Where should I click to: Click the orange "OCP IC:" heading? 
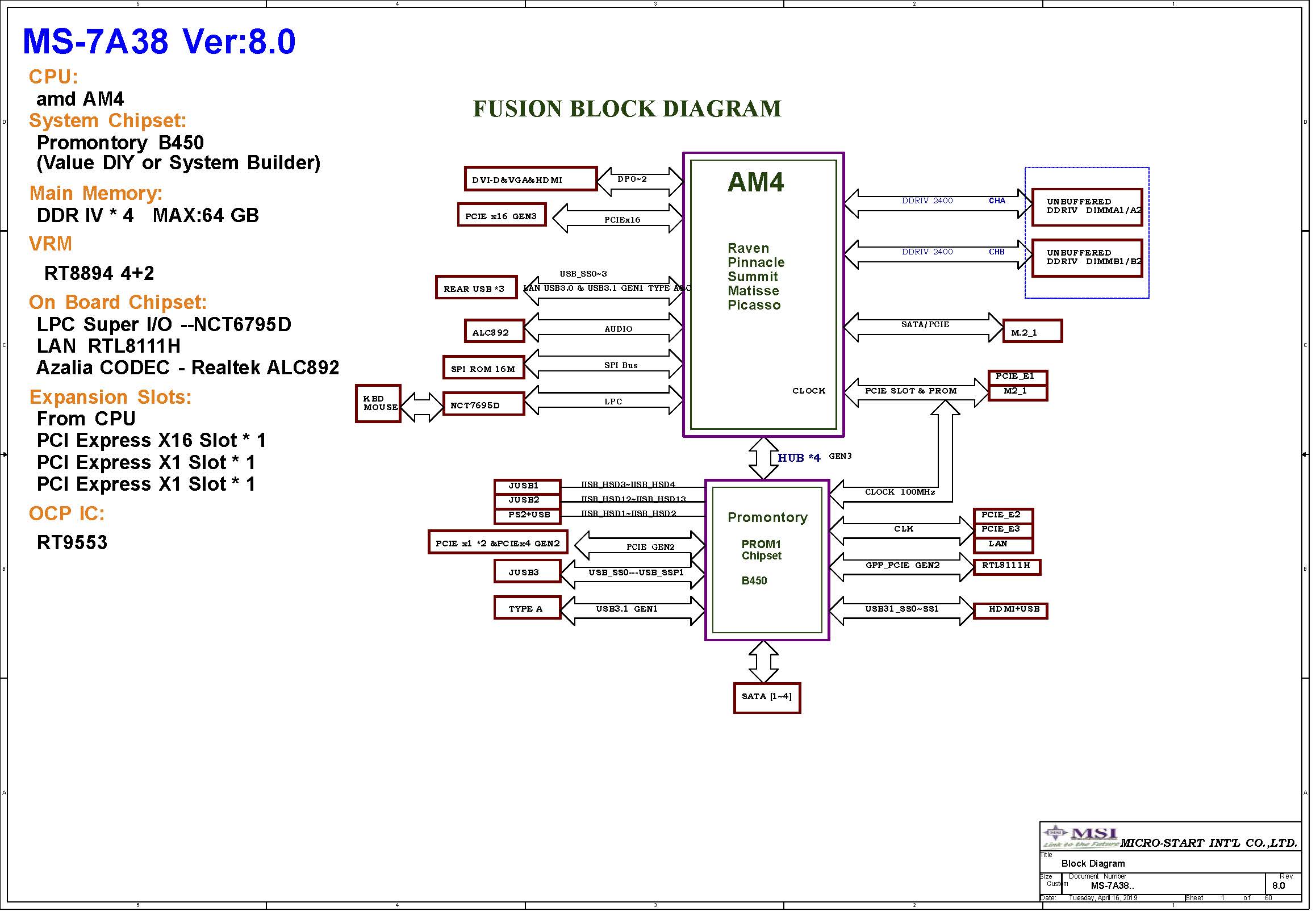[x=67, y=514]
